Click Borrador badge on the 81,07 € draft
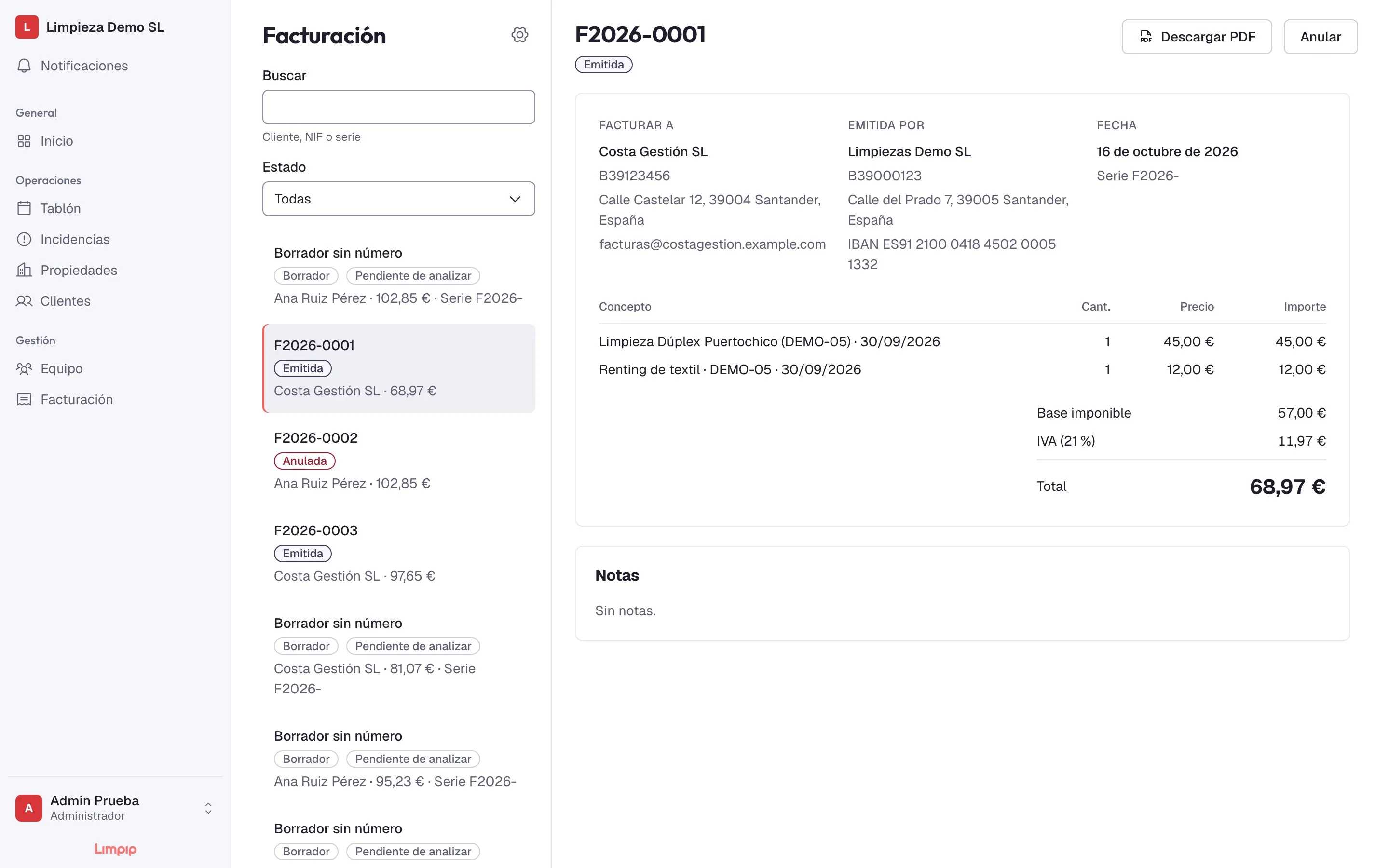The height and width of the screenshot is (868, 1389). coord(306,646)
